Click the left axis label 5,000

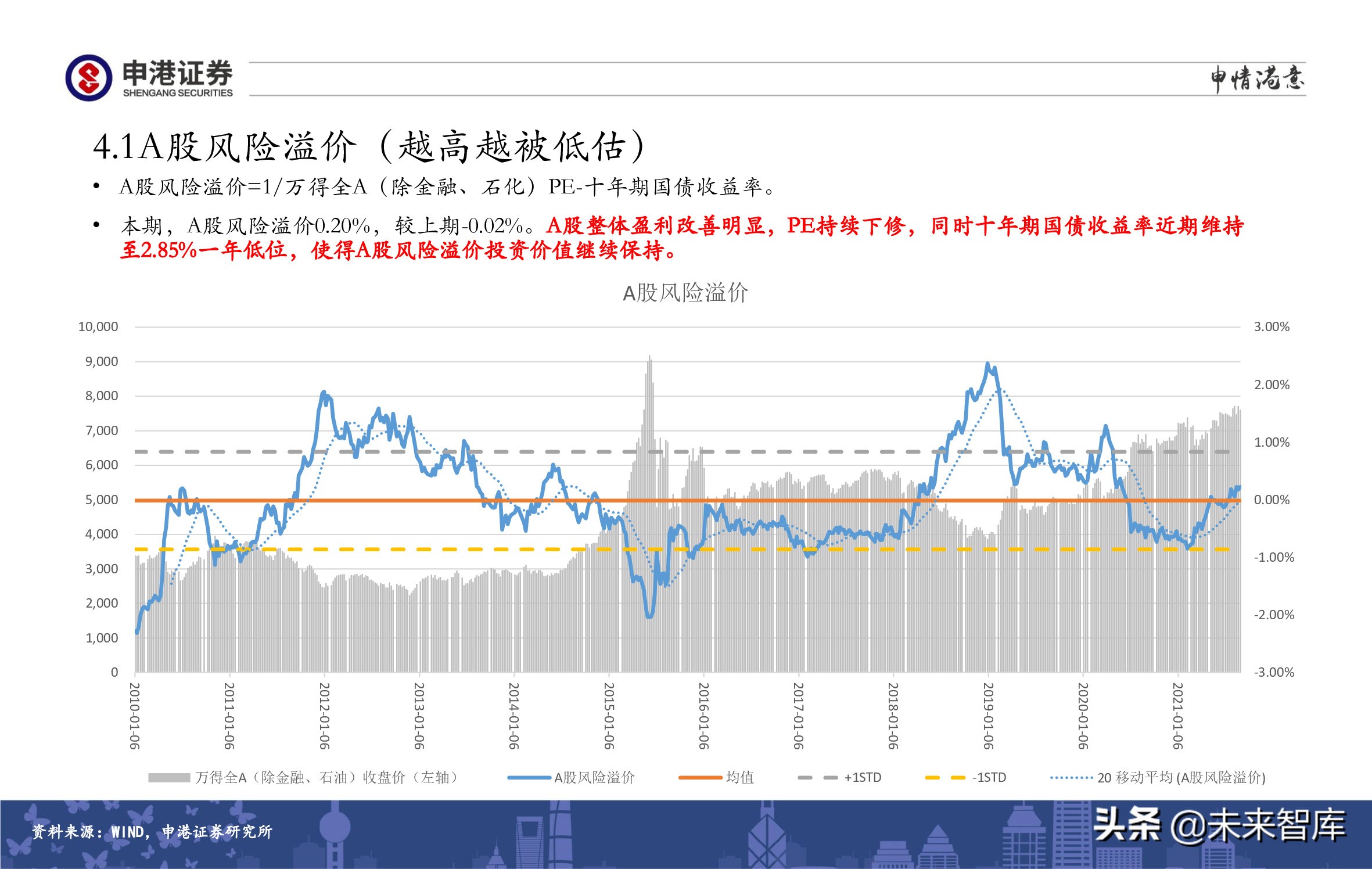pos(102,500)
